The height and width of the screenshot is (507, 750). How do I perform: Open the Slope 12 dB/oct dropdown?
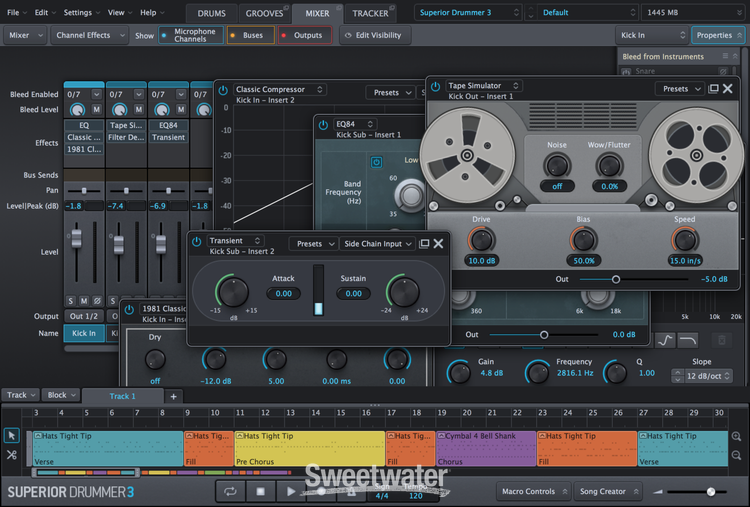[x=708, y=376]
